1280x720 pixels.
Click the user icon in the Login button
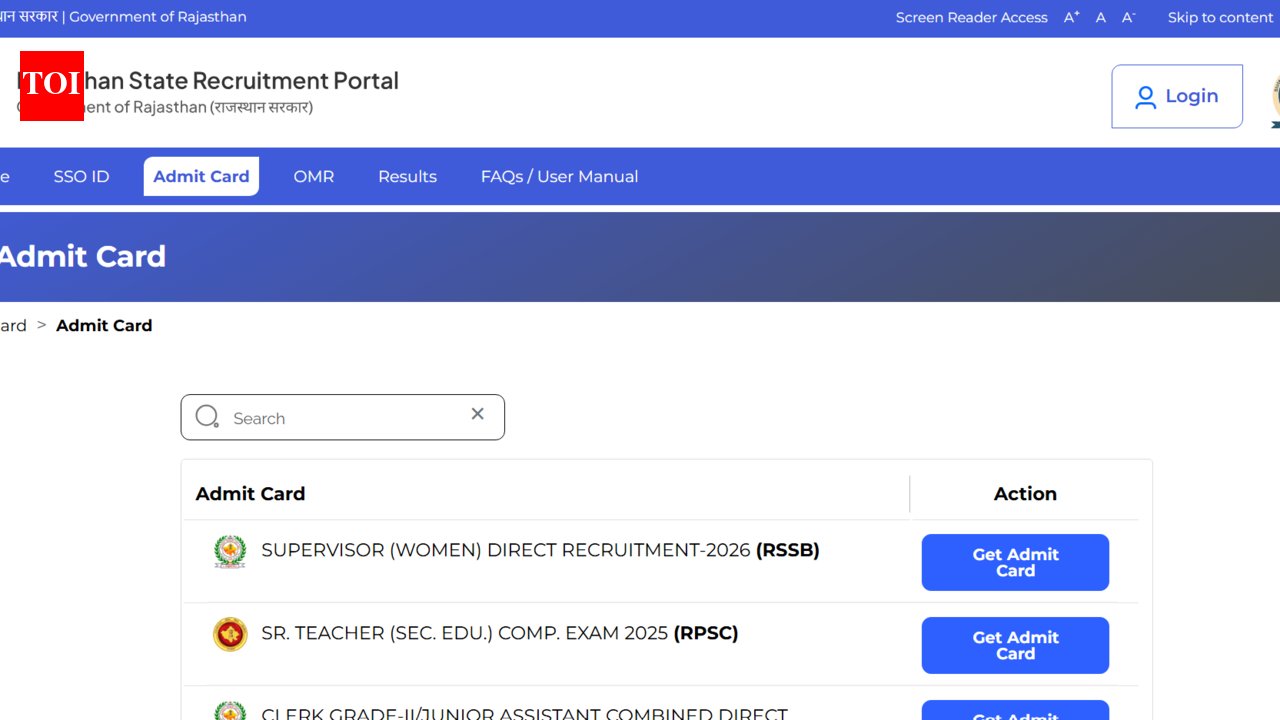click(1146, 97)
